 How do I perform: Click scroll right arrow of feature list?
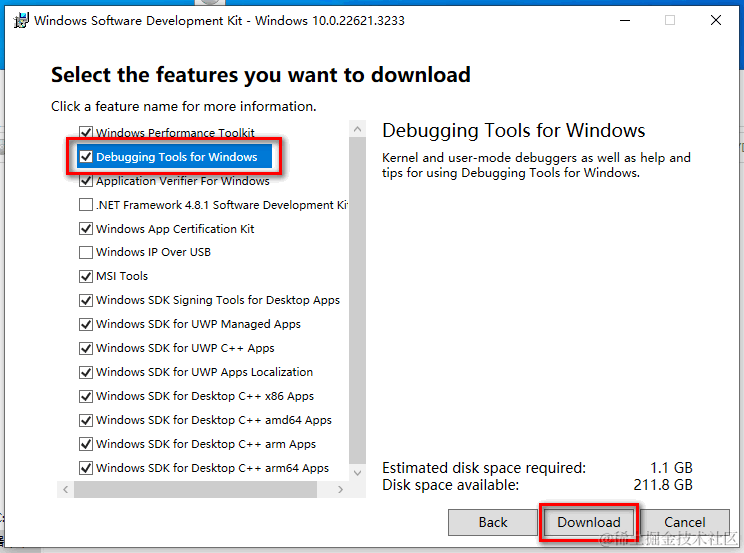click(340, 489)
